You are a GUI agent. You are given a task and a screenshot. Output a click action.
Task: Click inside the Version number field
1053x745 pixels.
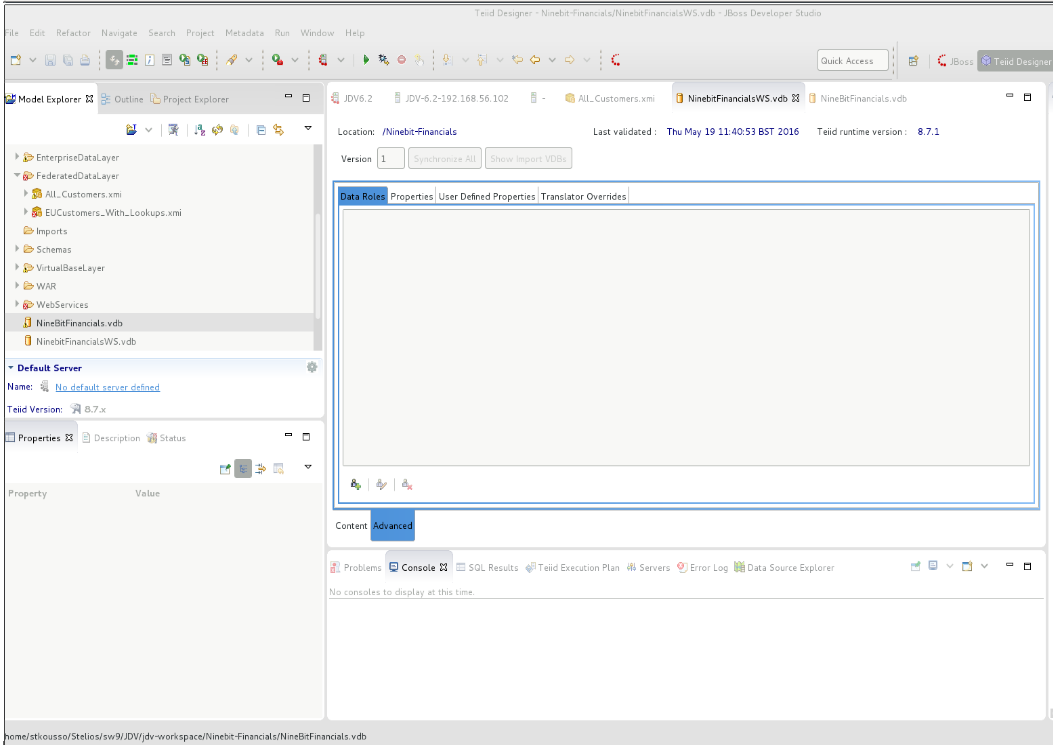point(390,157)
